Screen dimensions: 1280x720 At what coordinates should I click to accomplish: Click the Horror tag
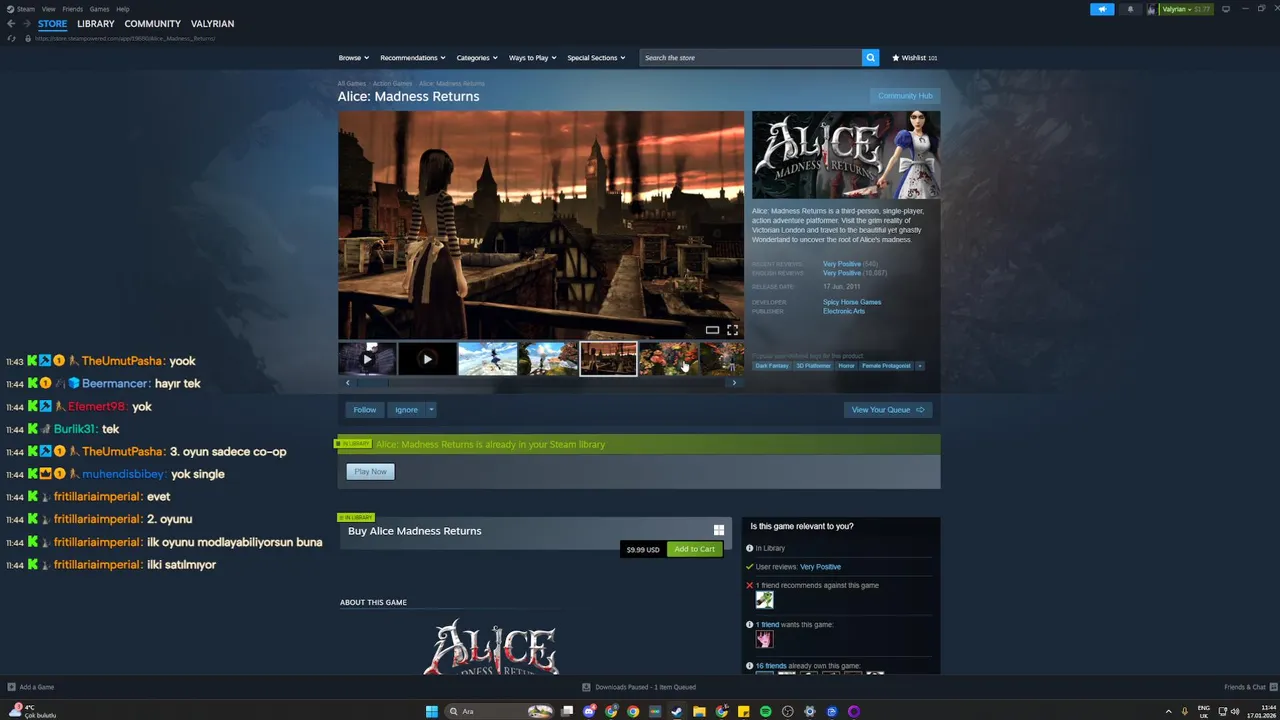tap(846, 366)
